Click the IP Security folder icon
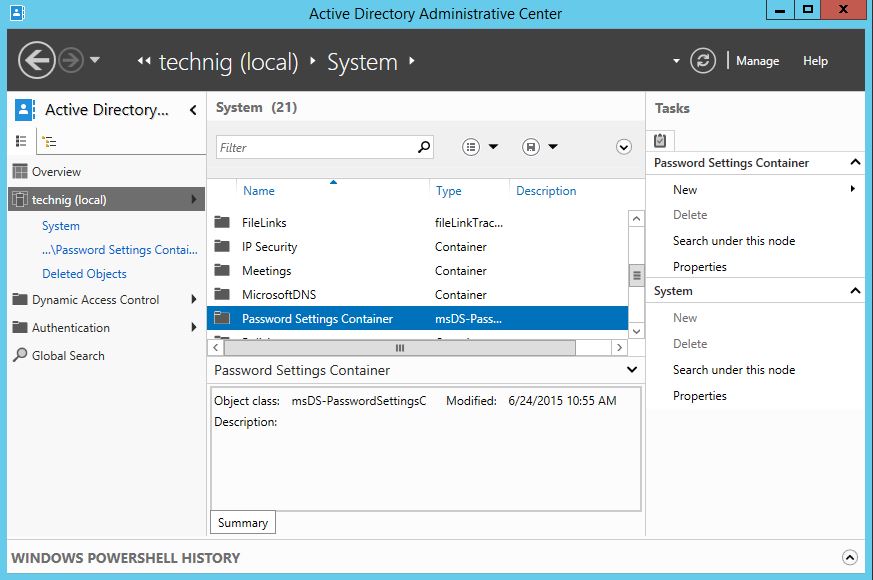 click(x=222, y=246)
